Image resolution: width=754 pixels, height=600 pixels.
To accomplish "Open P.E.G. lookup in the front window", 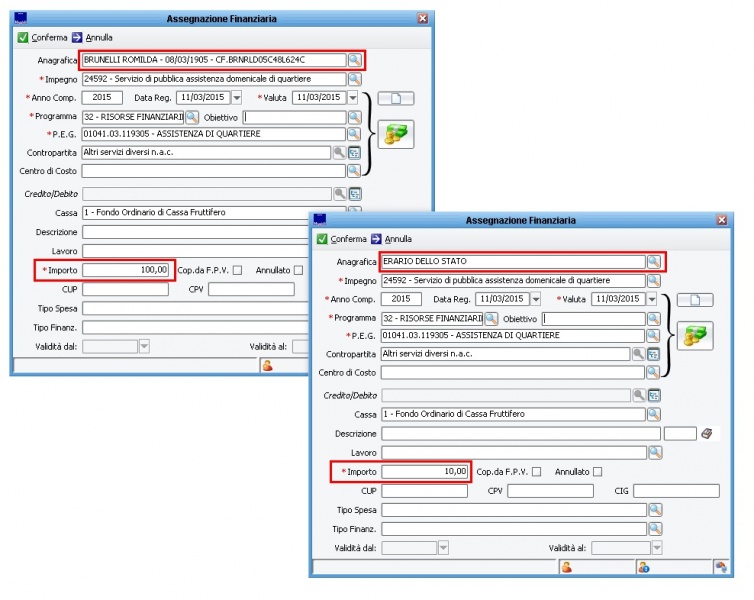I will (653, 336).
